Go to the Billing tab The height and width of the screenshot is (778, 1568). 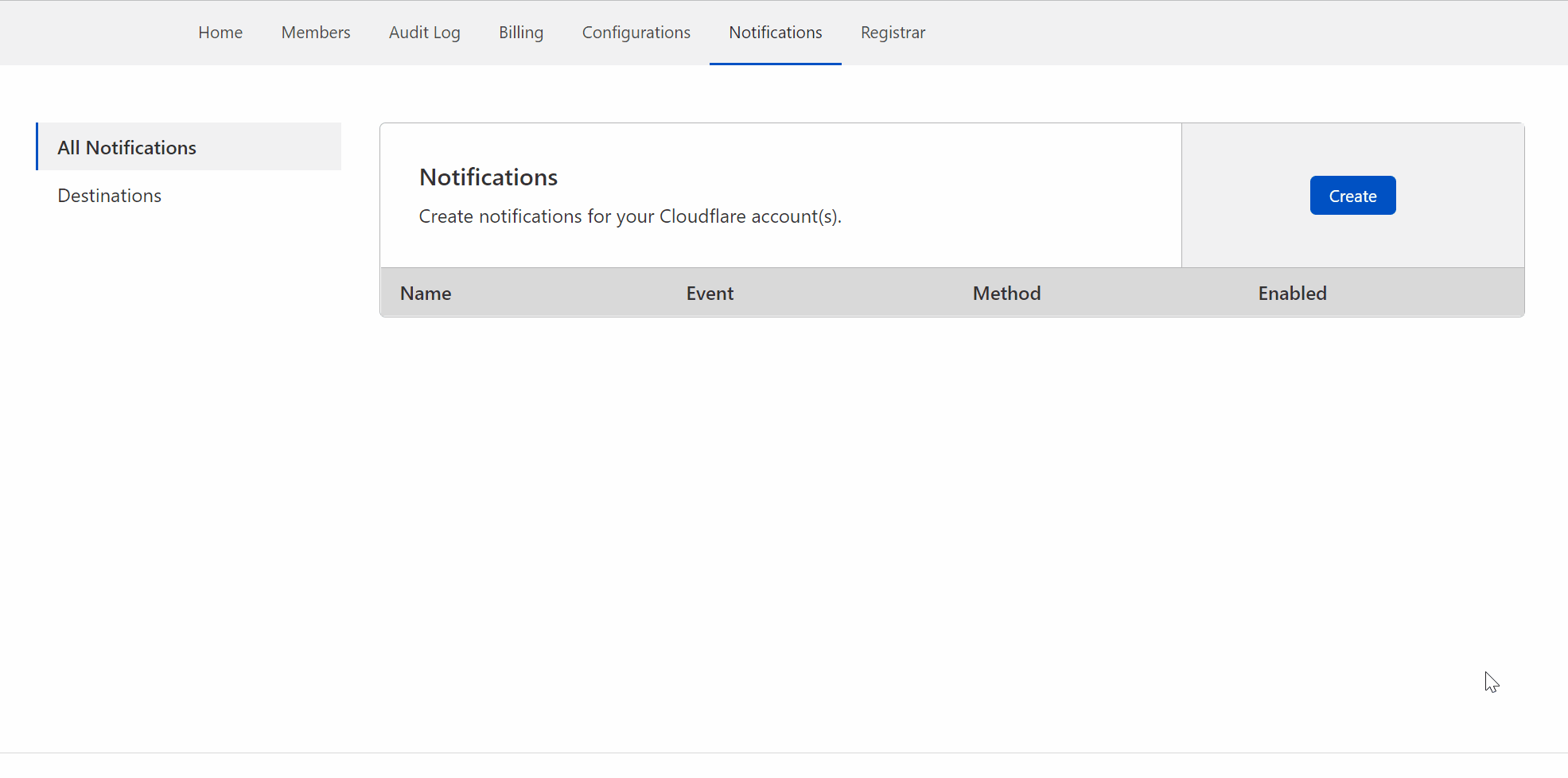(x=521, y=33)
